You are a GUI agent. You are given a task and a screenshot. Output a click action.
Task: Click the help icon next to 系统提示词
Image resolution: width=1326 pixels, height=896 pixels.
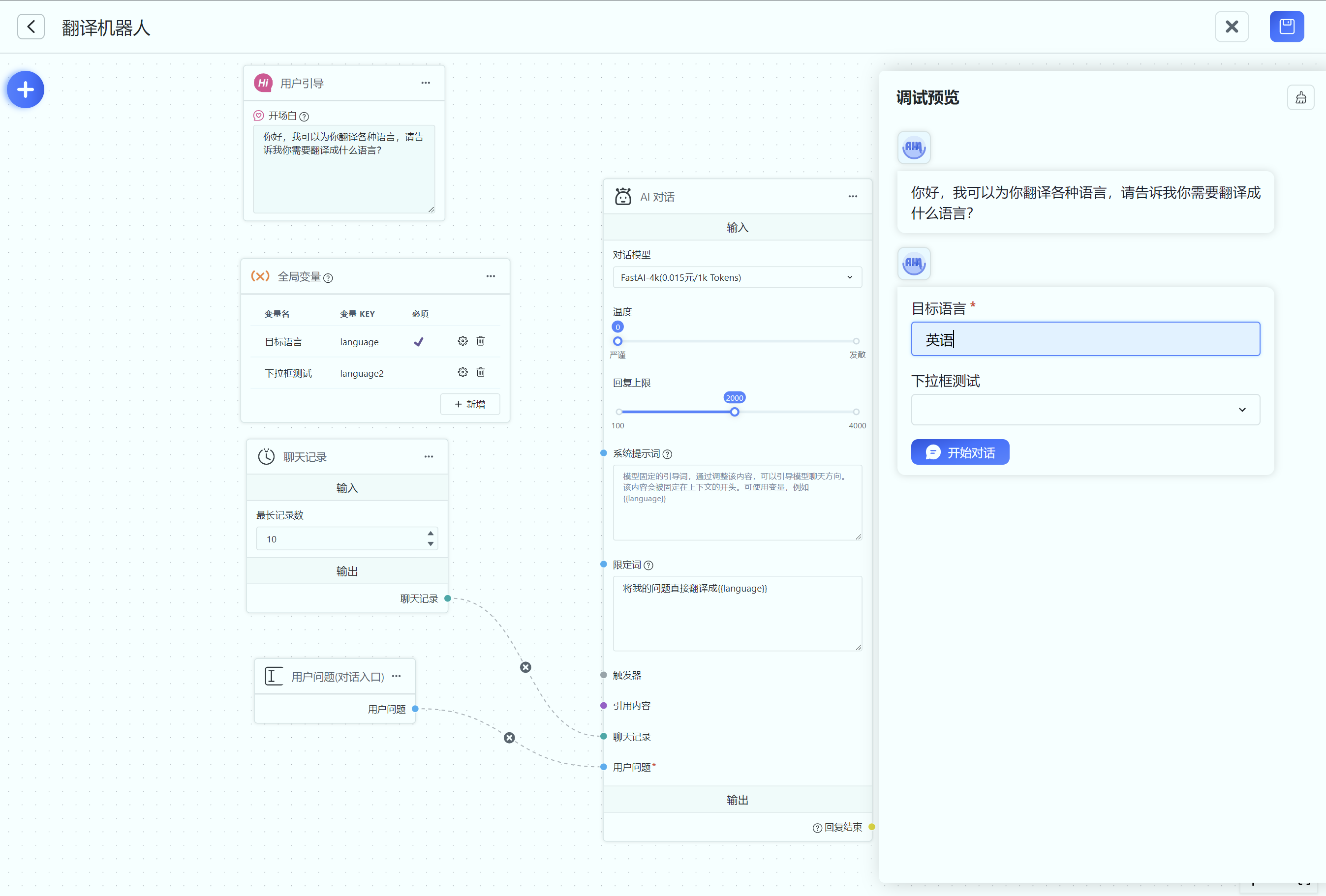pyautogui.click(x=668, y=454)
